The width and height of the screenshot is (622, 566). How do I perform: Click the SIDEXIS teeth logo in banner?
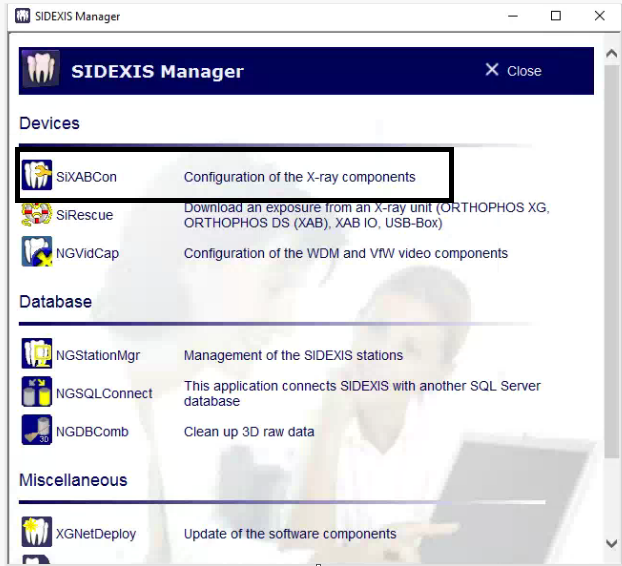coord(41,69)
